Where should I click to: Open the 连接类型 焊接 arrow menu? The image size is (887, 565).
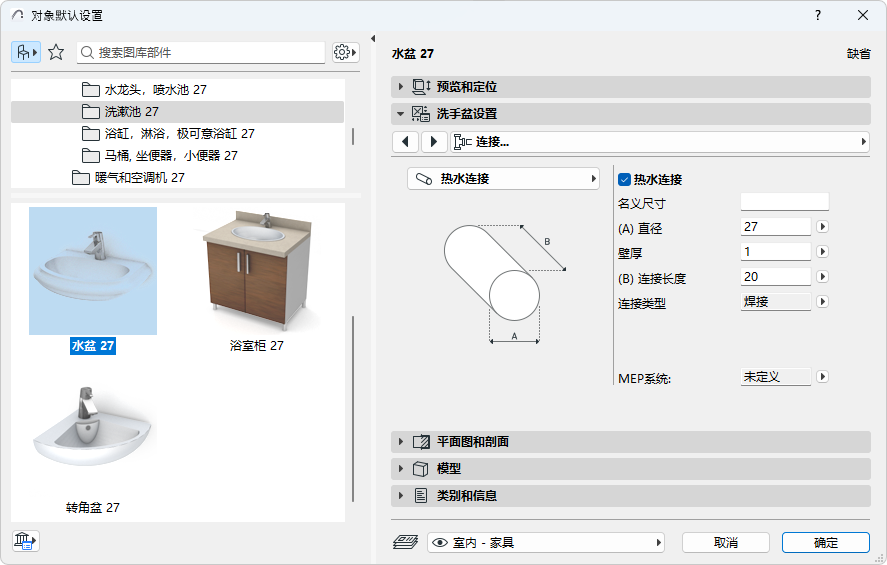coord(823,302)
